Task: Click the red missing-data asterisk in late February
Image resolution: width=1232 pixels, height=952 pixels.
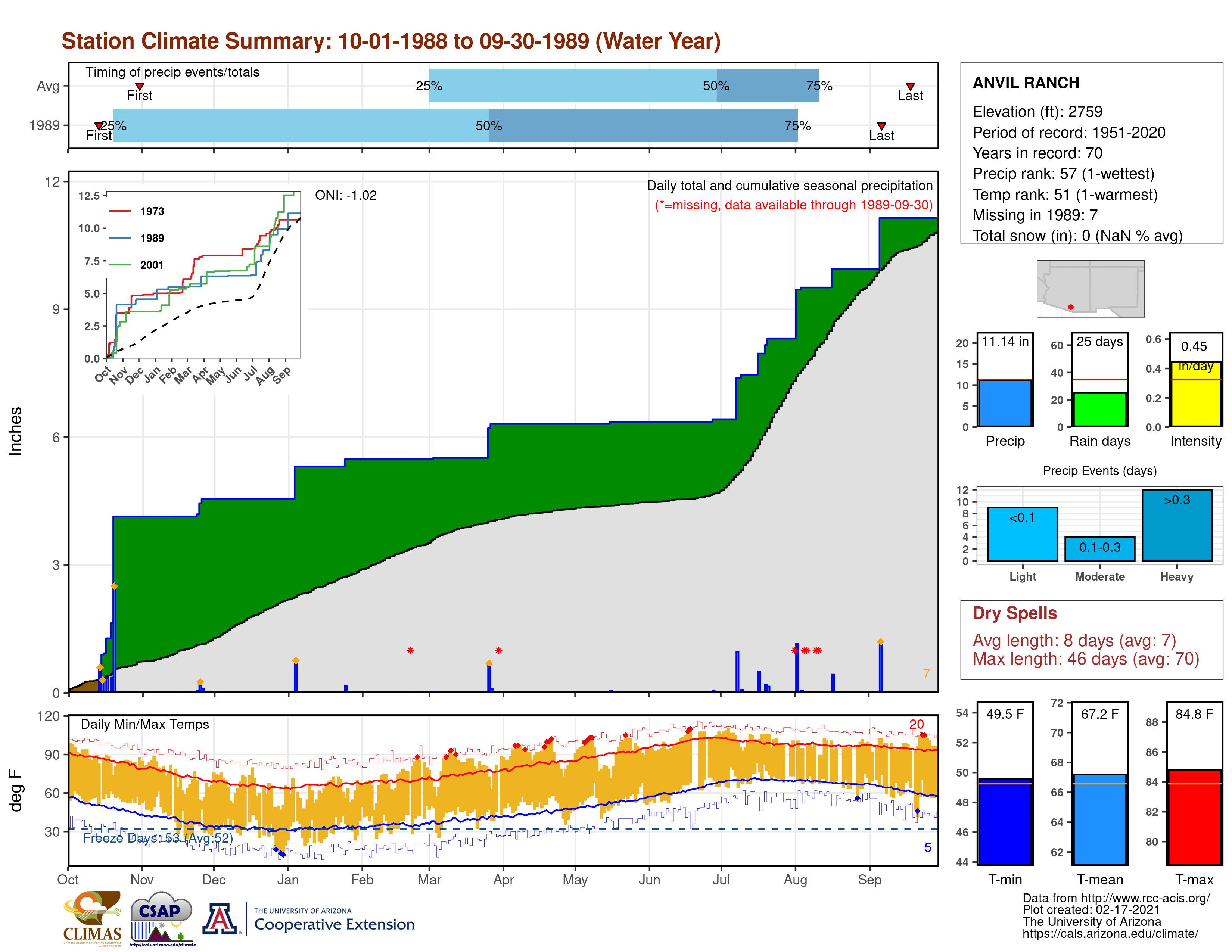Action: point(410,651)
